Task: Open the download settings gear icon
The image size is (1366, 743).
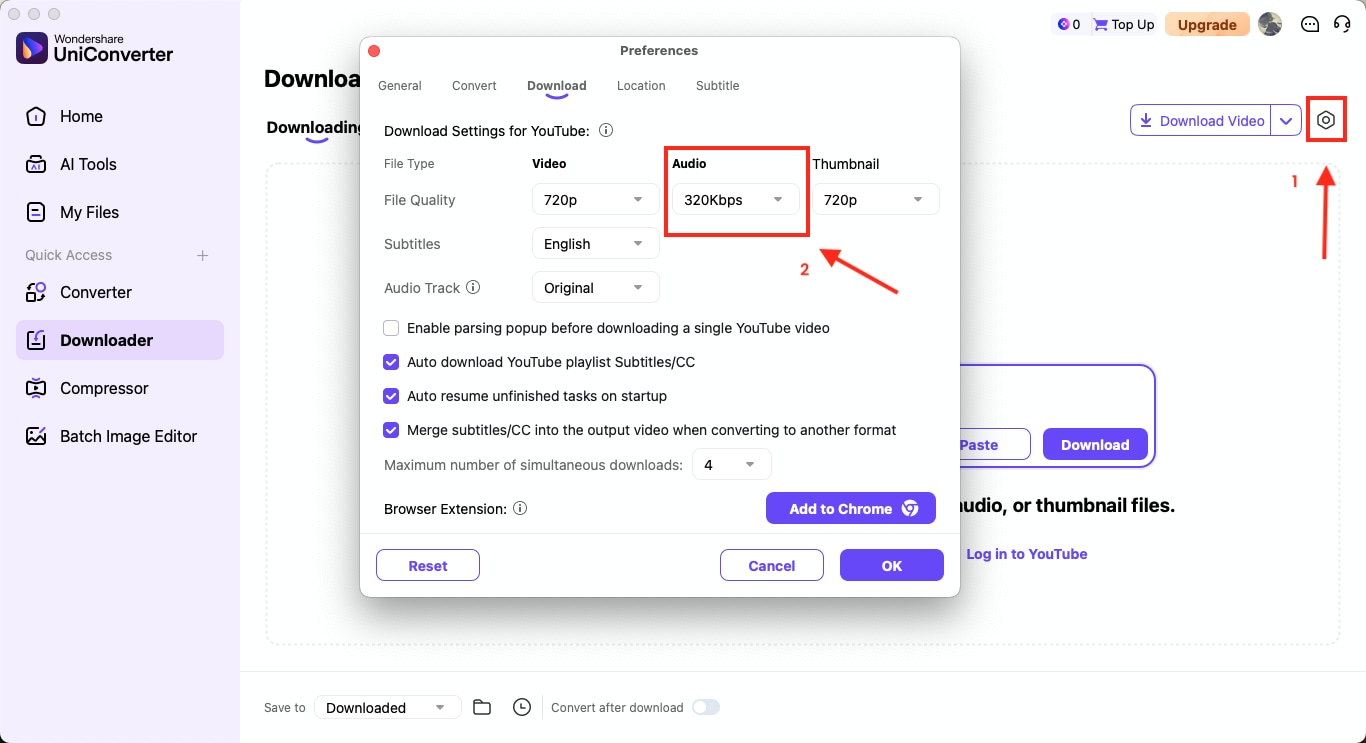Action: [x=1326, y=120]
